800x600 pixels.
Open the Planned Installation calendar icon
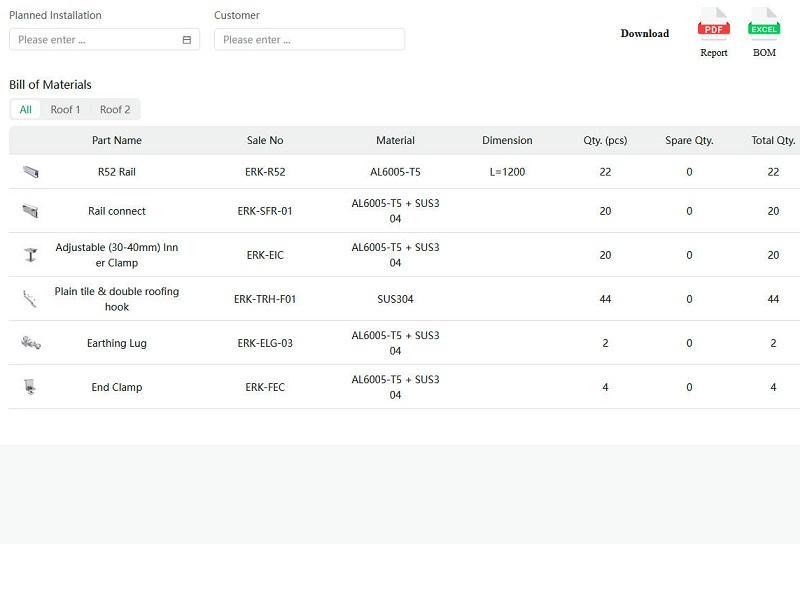187,40
